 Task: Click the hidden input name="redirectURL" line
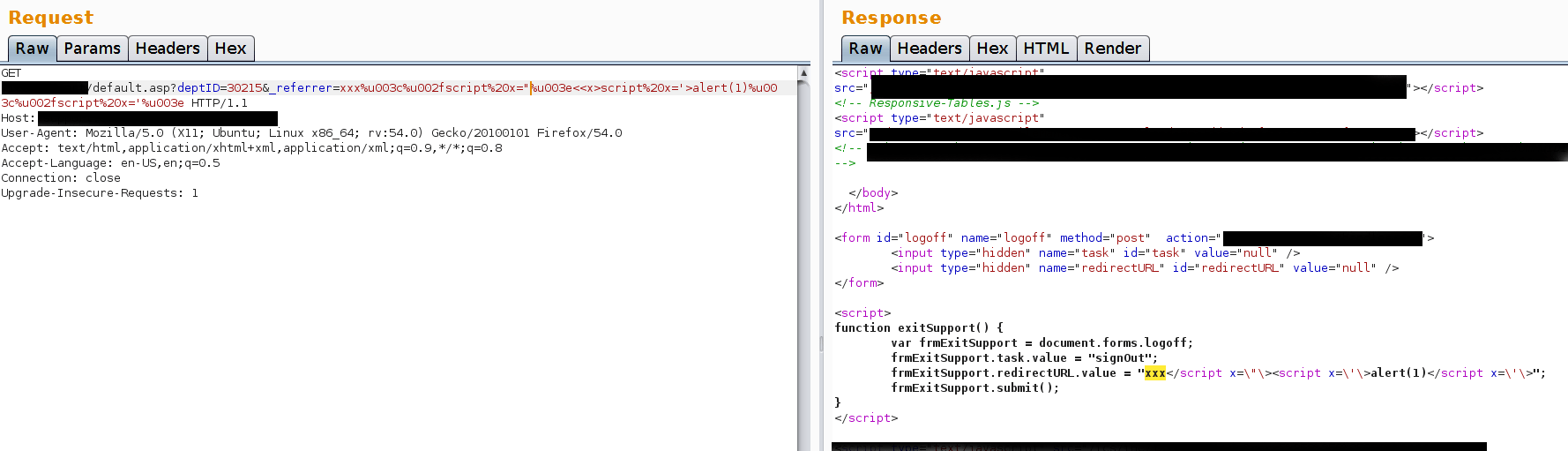coord(1145,268)
